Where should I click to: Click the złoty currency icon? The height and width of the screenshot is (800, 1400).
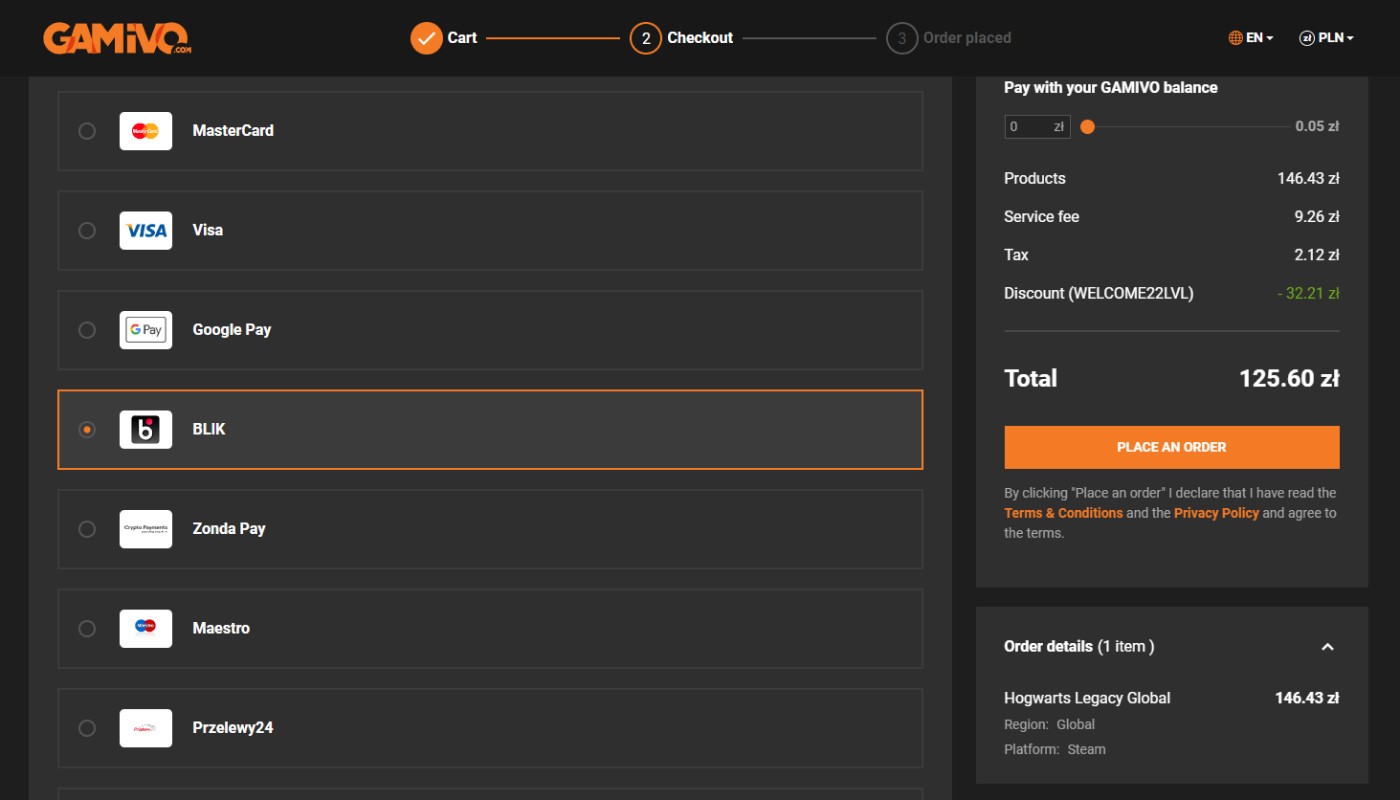click(x=1306, y=38)
